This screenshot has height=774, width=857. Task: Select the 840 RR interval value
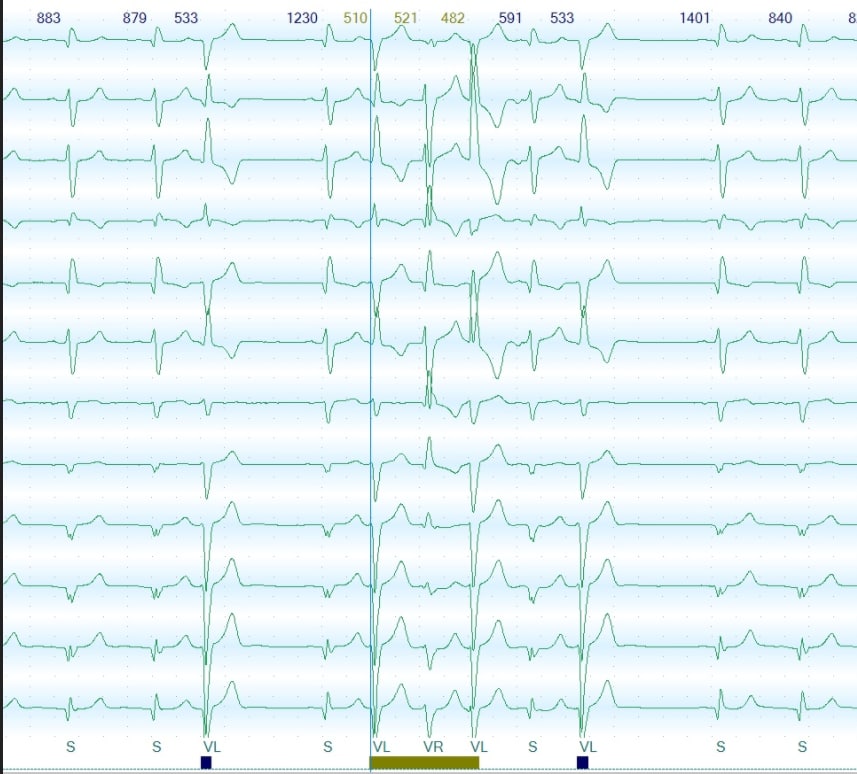click(x=780, y=18)
